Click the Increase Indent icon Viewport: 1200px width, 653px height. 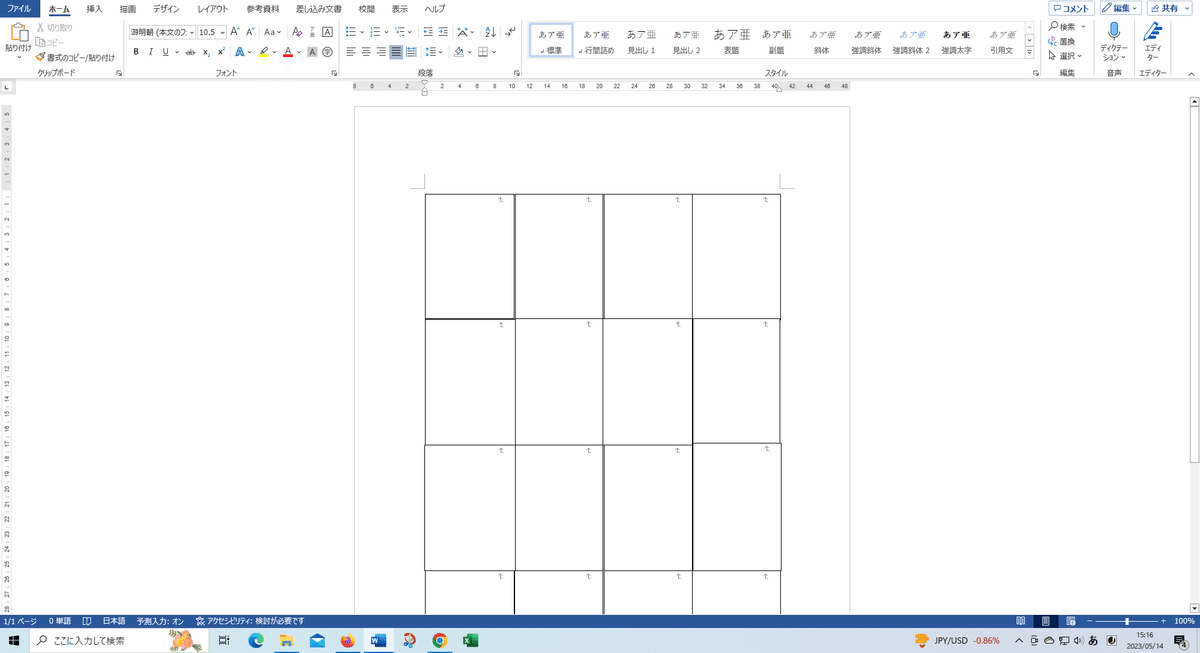[x=443, y=32]
